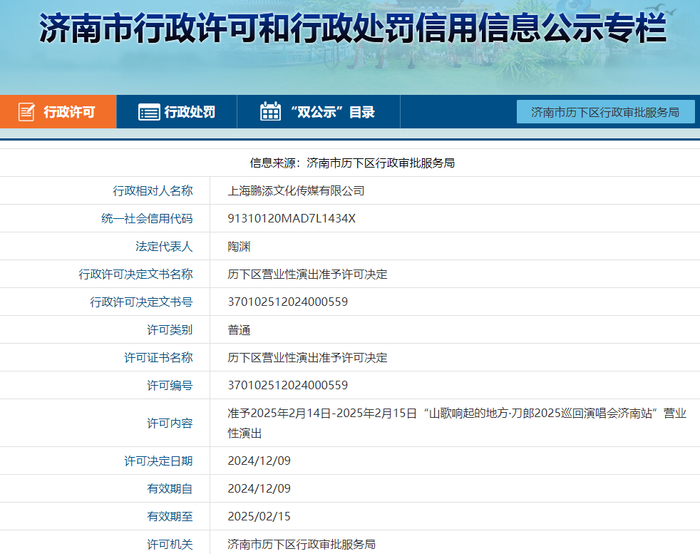Click the 济南市历下区行政审批服务局 button in navigation bar
The width and height of the screenshot is (700, 554).
coord(605,112)
